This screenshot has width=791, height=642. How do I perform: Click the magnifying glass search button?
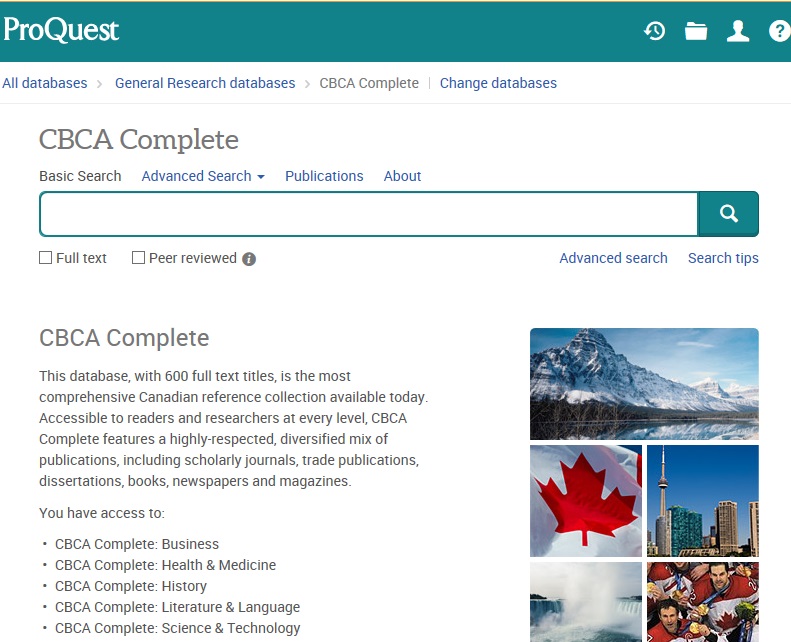728,214
